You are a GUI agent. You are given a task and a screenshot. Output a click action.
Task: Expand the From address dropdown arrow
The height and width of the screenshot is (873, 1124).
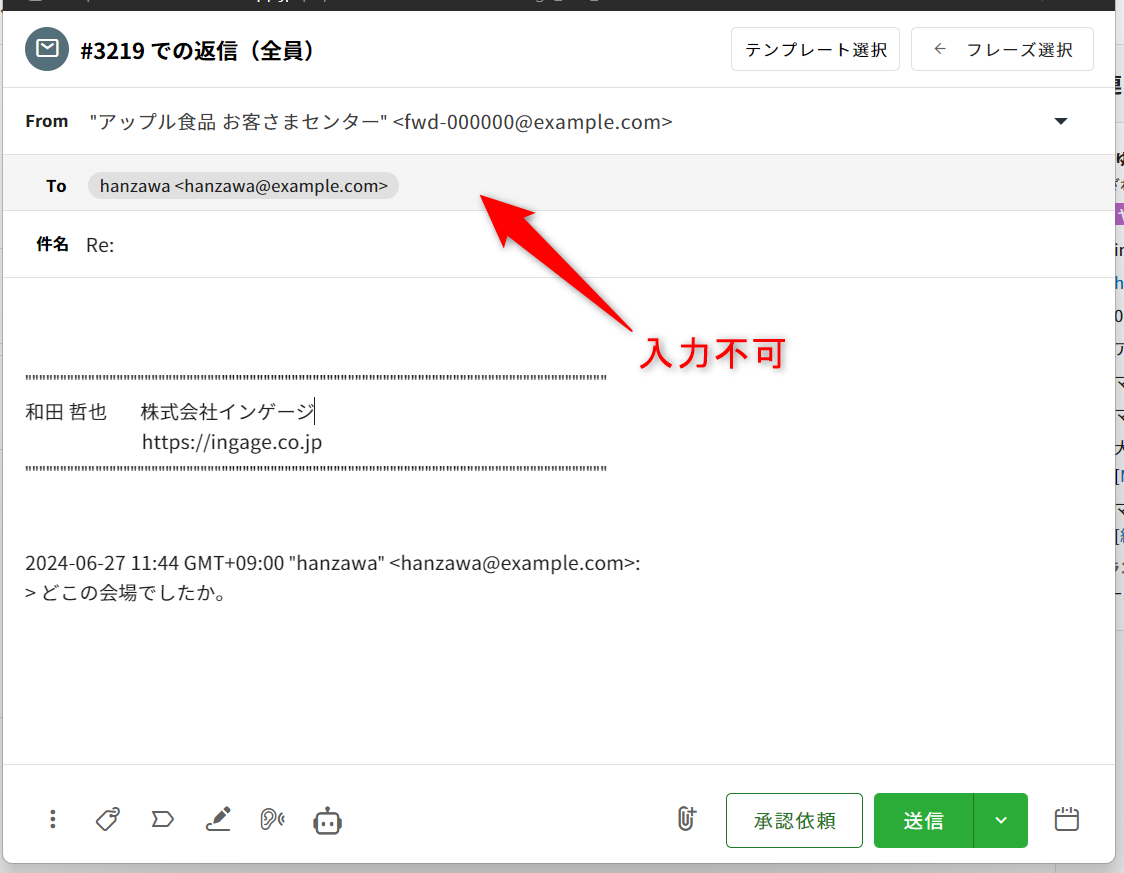[x=1061, y=122]
